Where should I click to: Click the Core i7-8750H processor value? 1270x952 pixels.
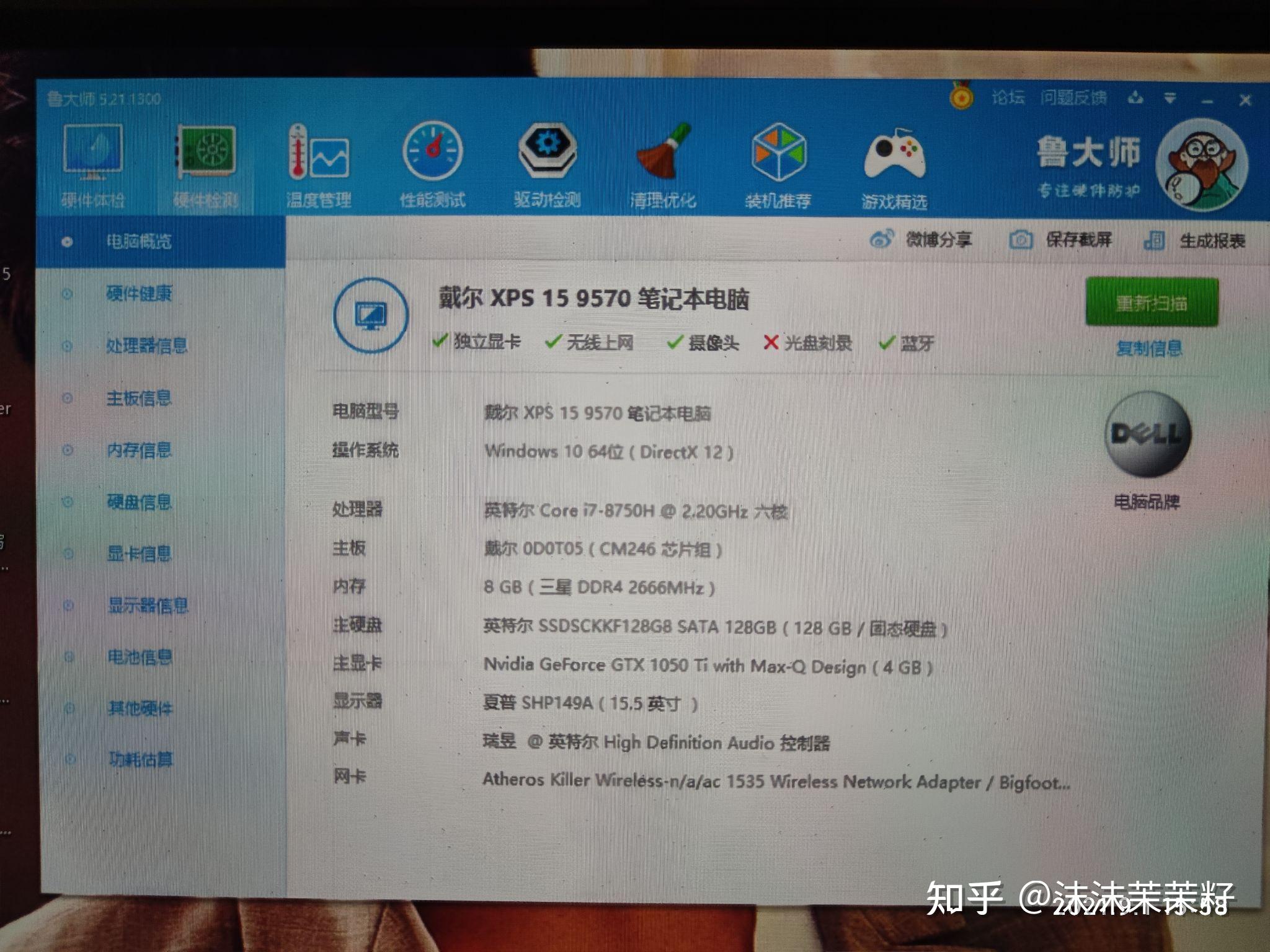tap(636, 511)
